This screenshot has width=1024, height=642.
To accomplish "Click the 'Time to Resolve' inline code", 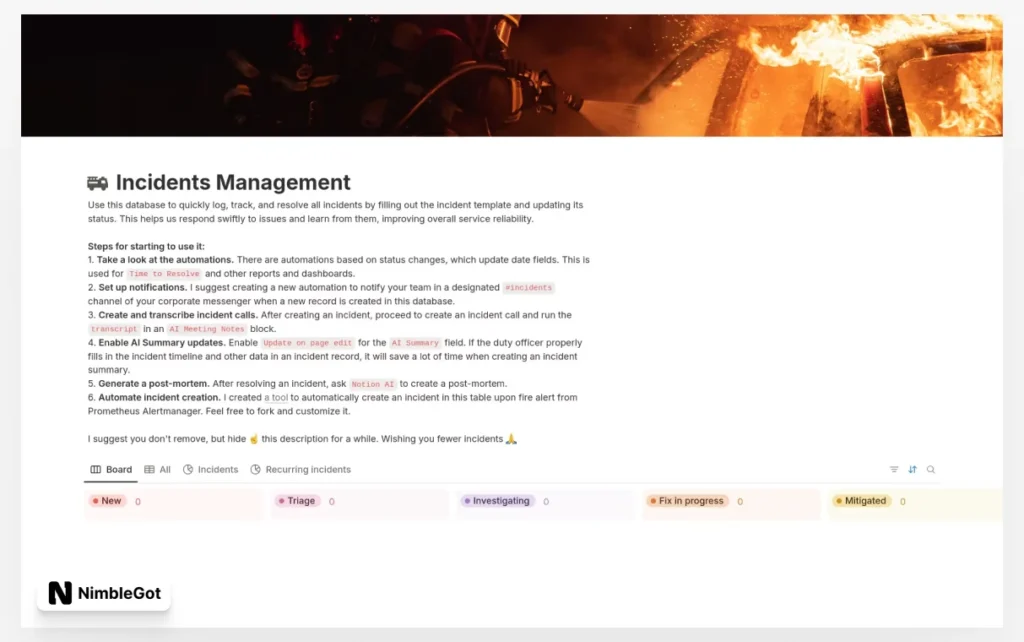I will pos(164,274).
